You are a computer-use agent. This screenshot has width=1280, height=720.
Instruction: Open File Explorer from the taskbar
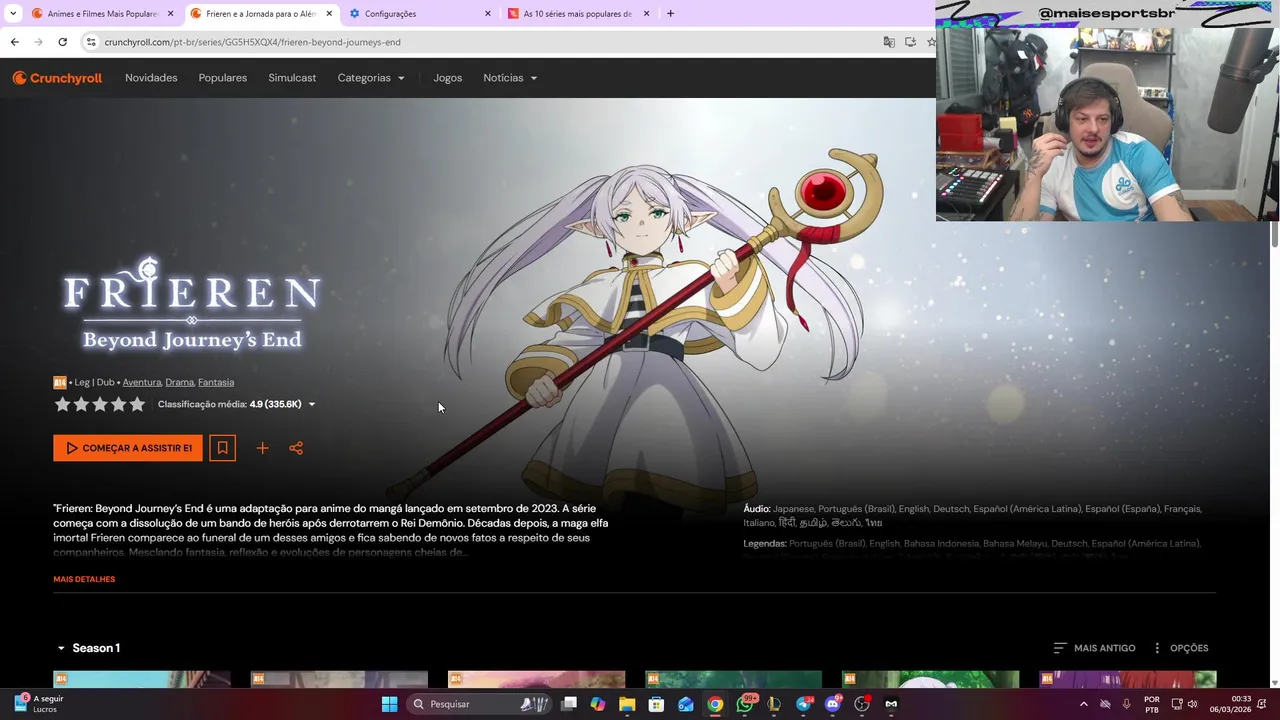[627, 704]
